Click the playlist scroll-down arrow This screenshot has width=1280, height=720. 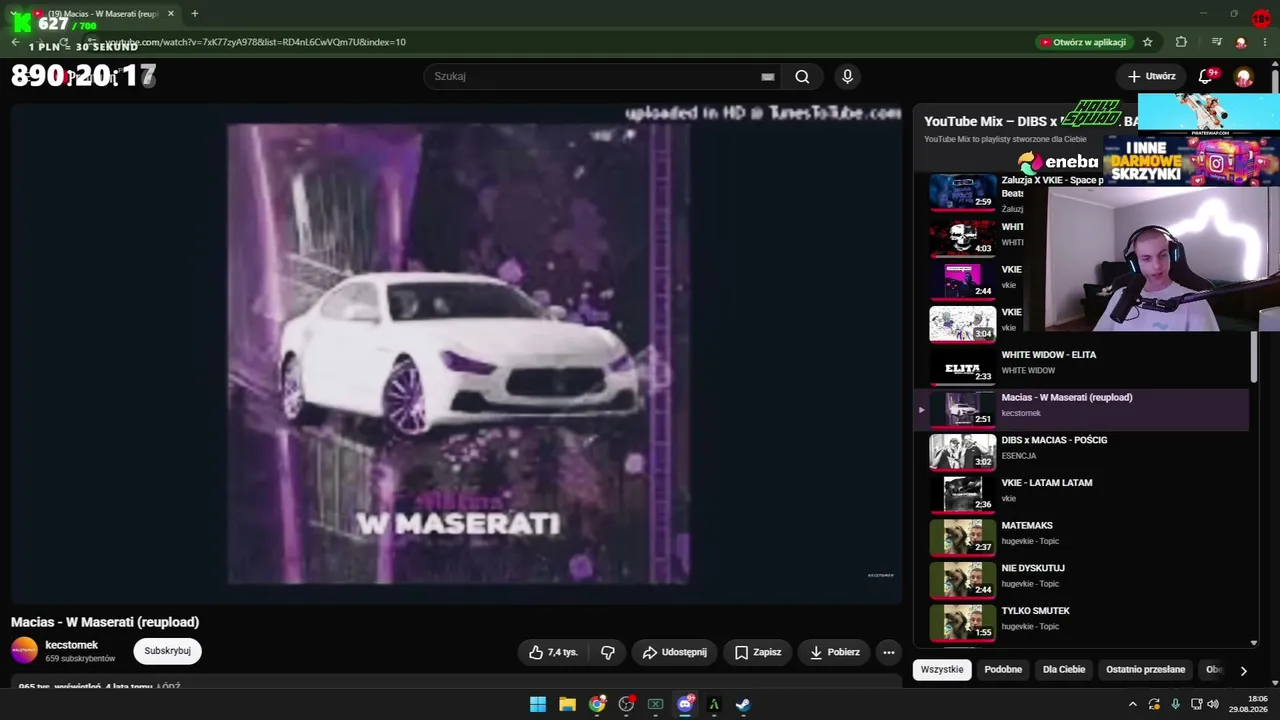(1254, 643)
